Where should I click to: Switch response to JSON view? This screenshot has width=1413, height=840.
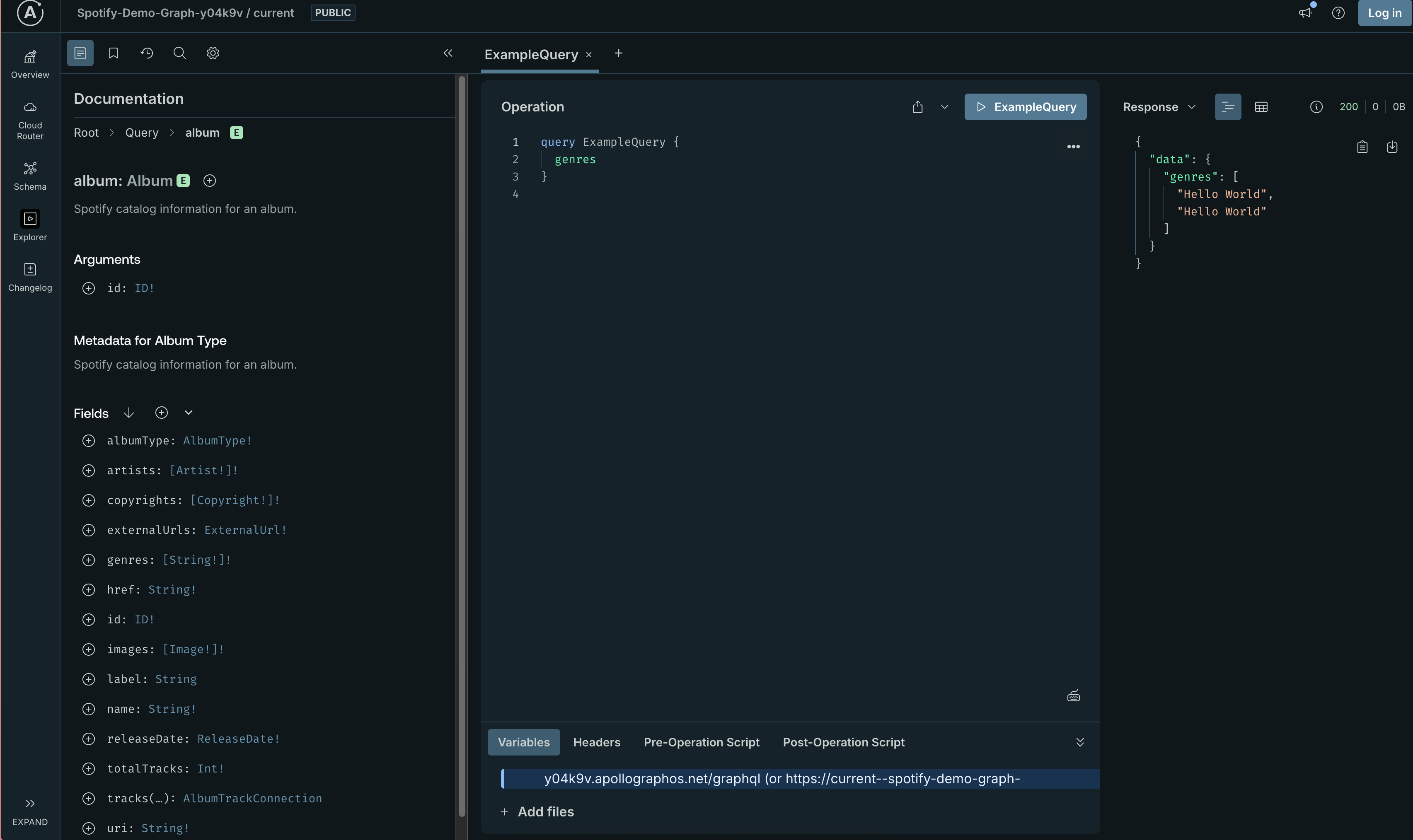click(x=1228, y=107)
